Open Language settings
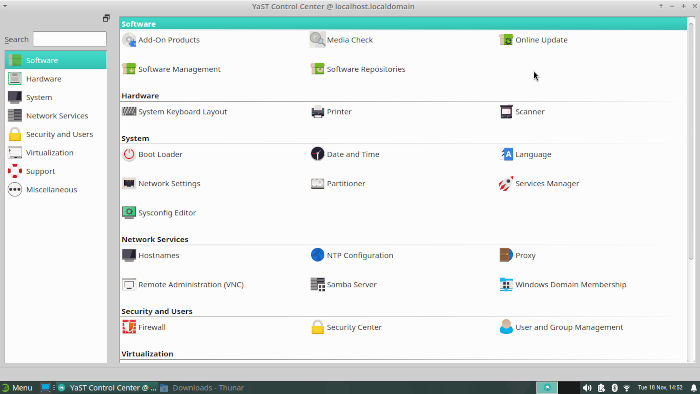The height and width of the screenshot is (394, 700). [525, 154]
